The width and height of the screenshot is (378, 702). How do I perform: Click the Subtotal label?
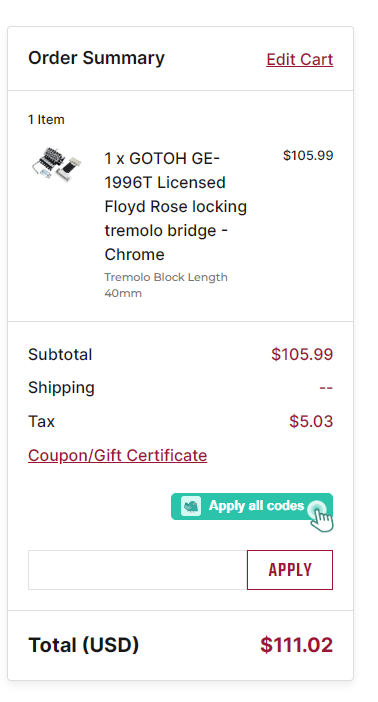[x=60, y=354]
